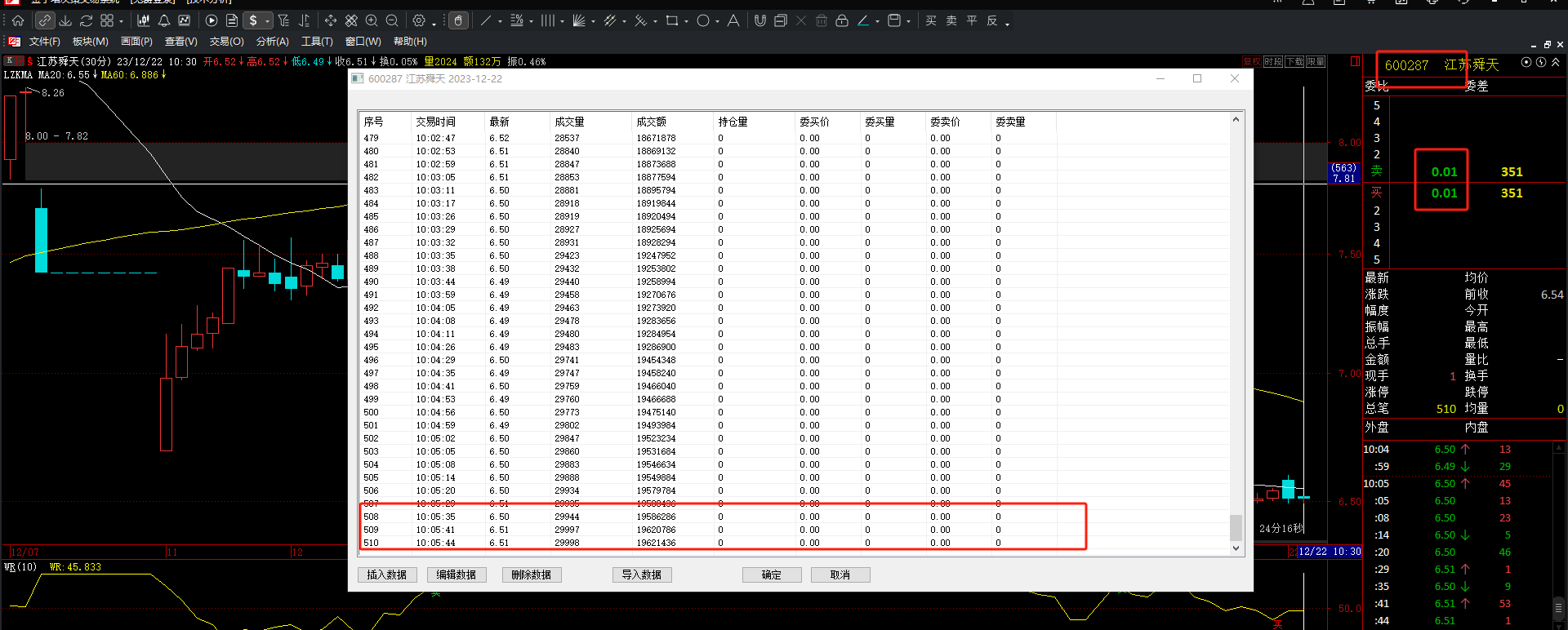Collapse quote panel with double-chevron icon

click(x=1556, y=62)
